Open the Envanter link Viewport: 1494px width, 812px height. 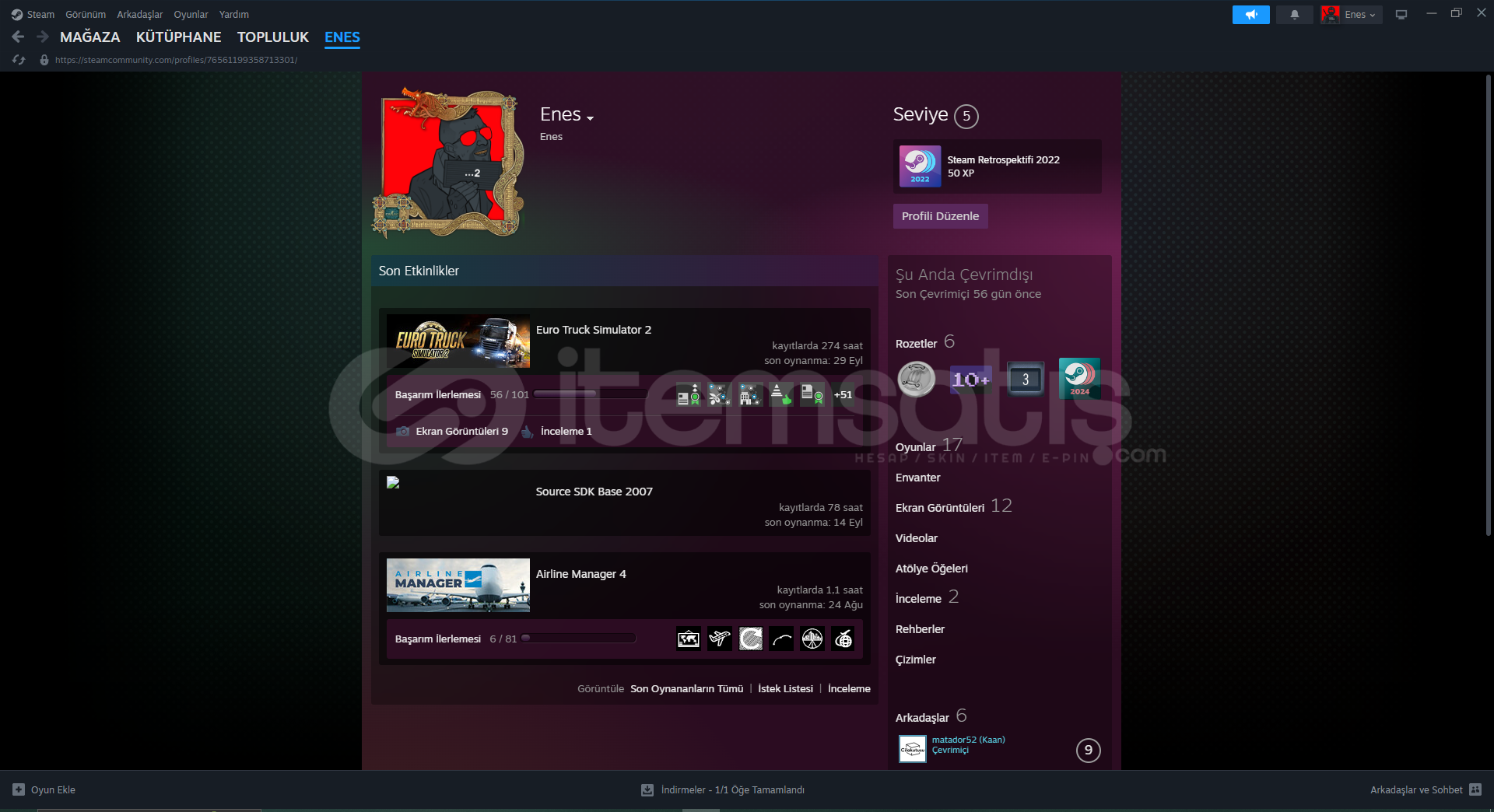point(918,478)
